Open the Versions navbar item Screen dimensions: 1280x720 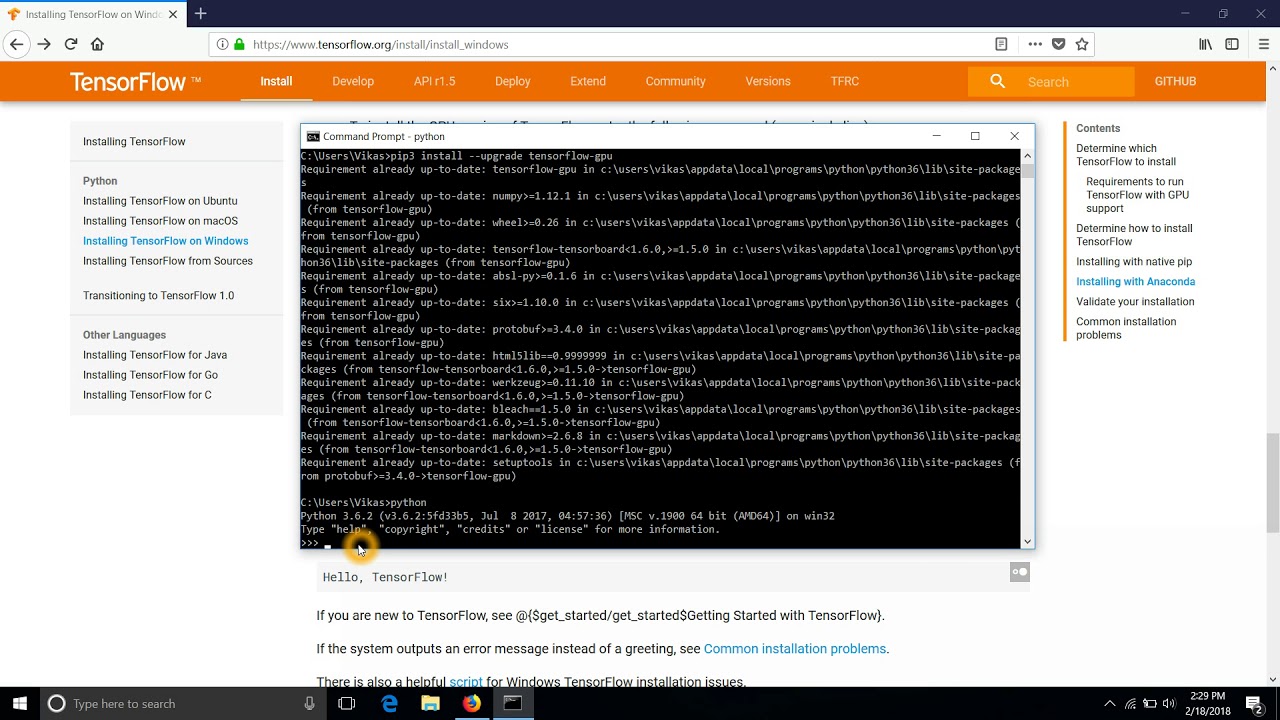(x=768, y=81)
